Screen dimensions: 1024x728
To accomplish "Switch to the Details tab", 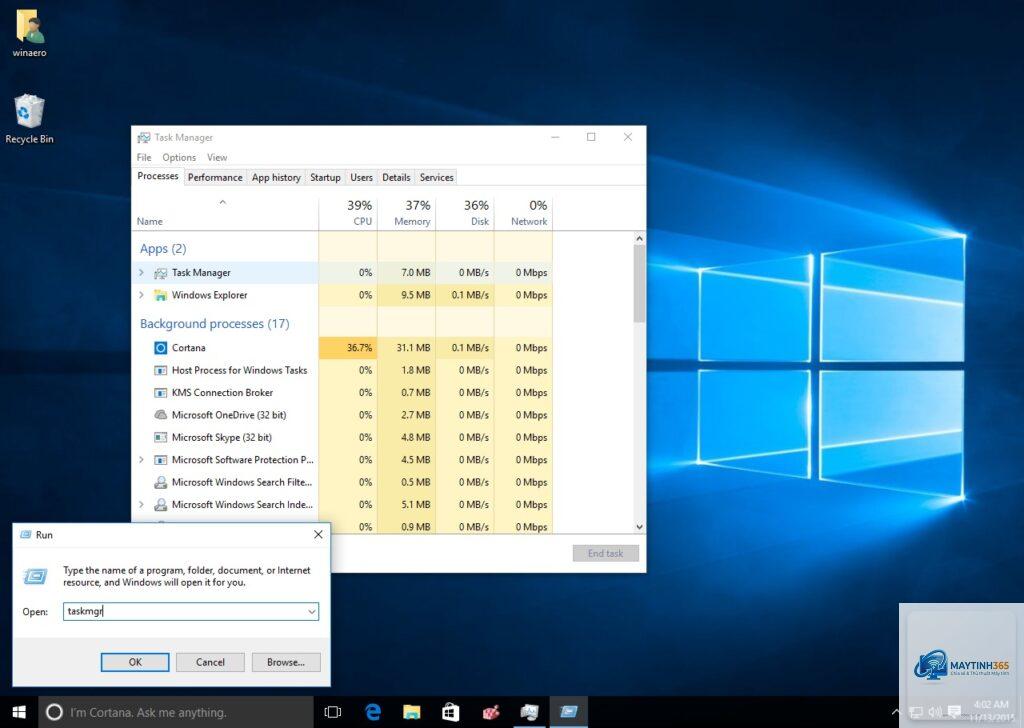I will pos(396,177).
